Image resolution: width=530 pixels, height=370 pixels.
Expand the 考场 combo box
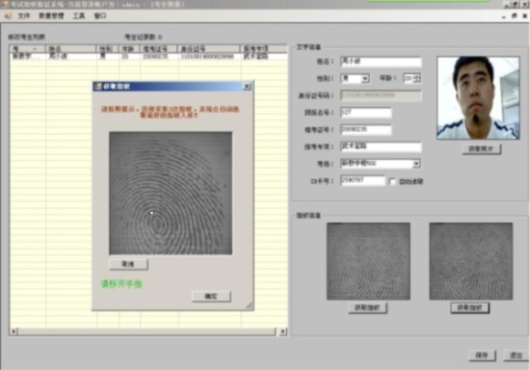tap(416, 164)
